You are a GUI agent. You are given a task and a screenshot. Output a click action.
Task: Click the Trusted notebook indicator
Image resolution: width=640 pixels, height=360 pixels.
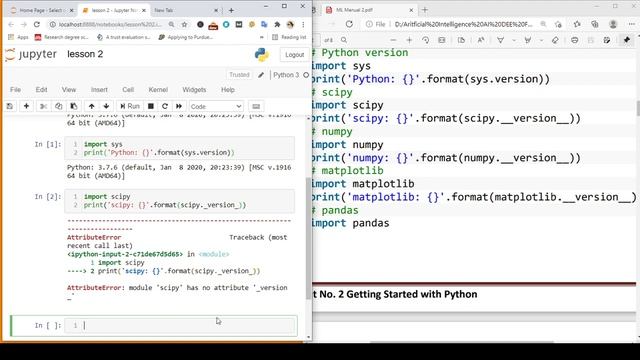click(239, 75)
